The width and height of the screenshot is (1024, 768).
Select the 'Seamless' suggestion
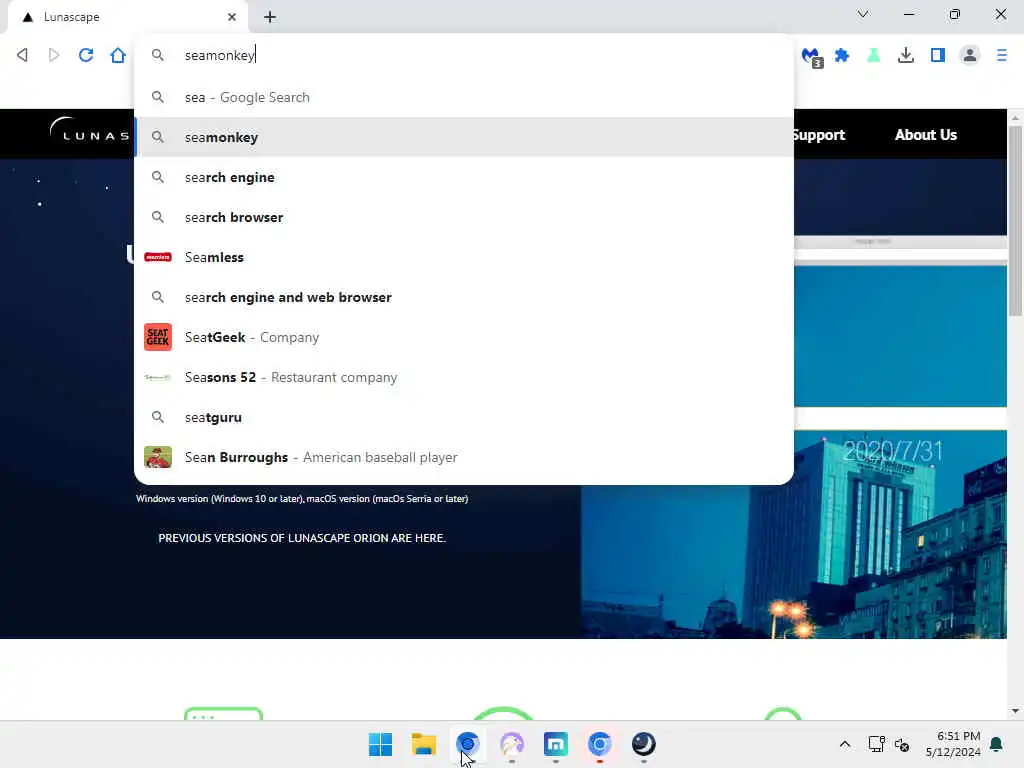pyautogui.click(x=464, y=257)
